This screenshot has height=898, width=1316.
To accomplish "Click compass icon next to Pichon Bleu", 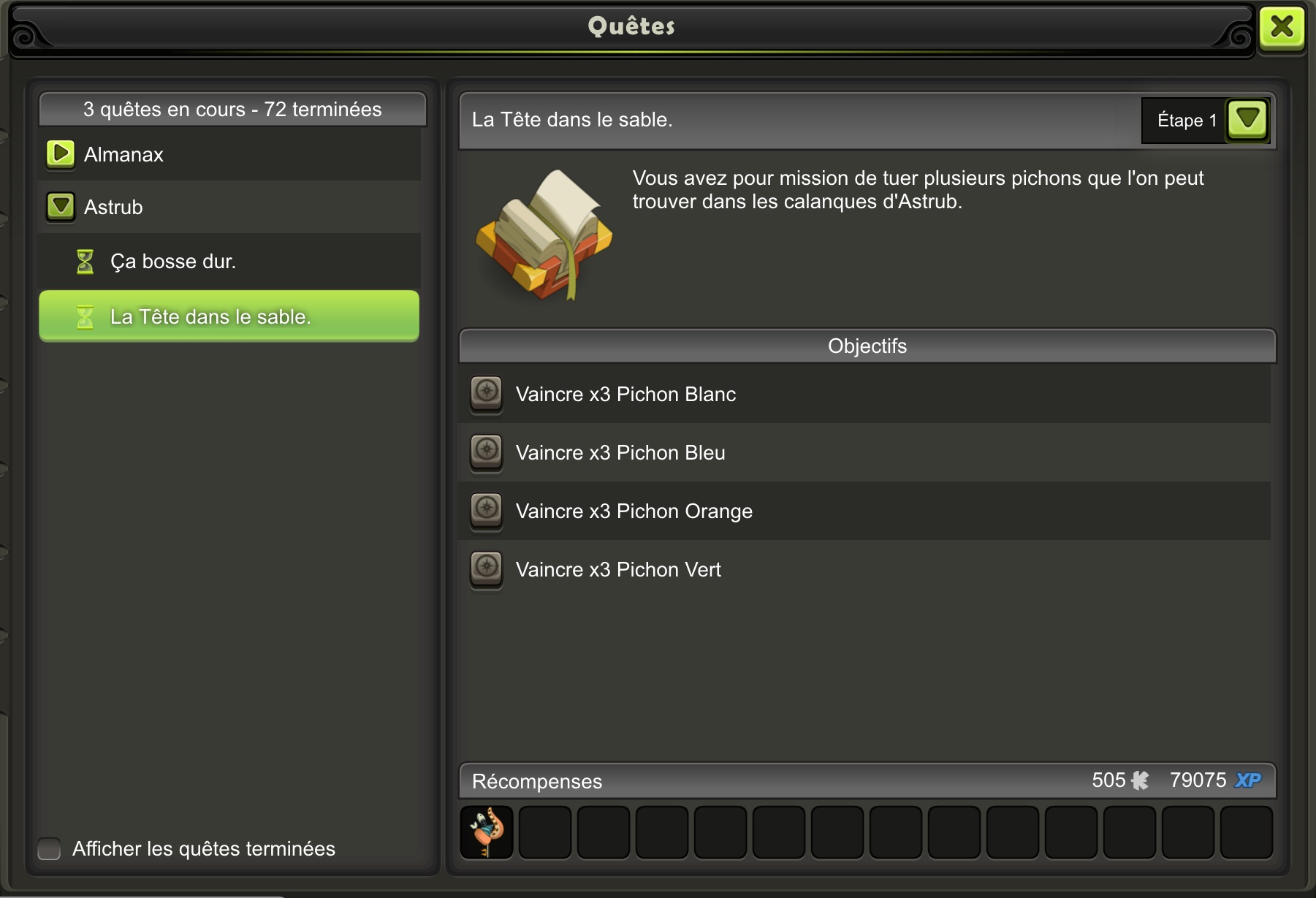I will [x=486, y=452].
